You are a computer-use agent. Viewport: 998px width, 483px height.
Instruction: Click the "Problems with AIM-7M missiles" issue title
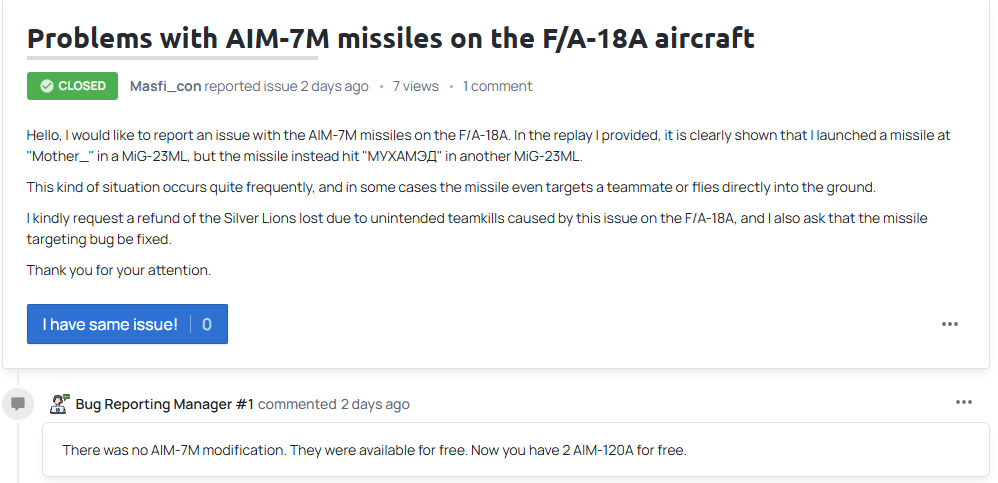[x=390, y=38]
